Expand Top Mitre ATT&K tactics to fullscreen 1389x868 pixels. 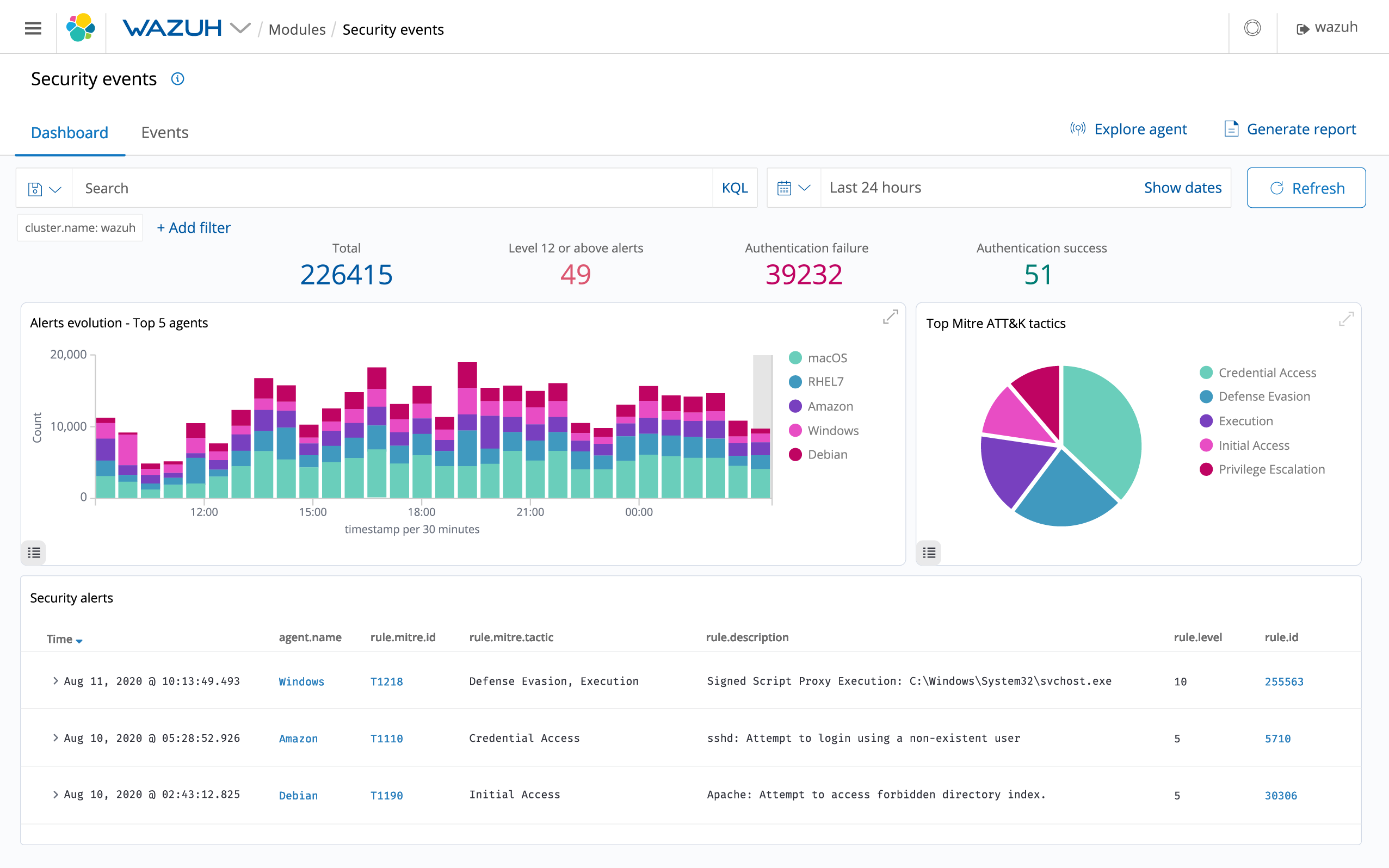coord(1347,319)
